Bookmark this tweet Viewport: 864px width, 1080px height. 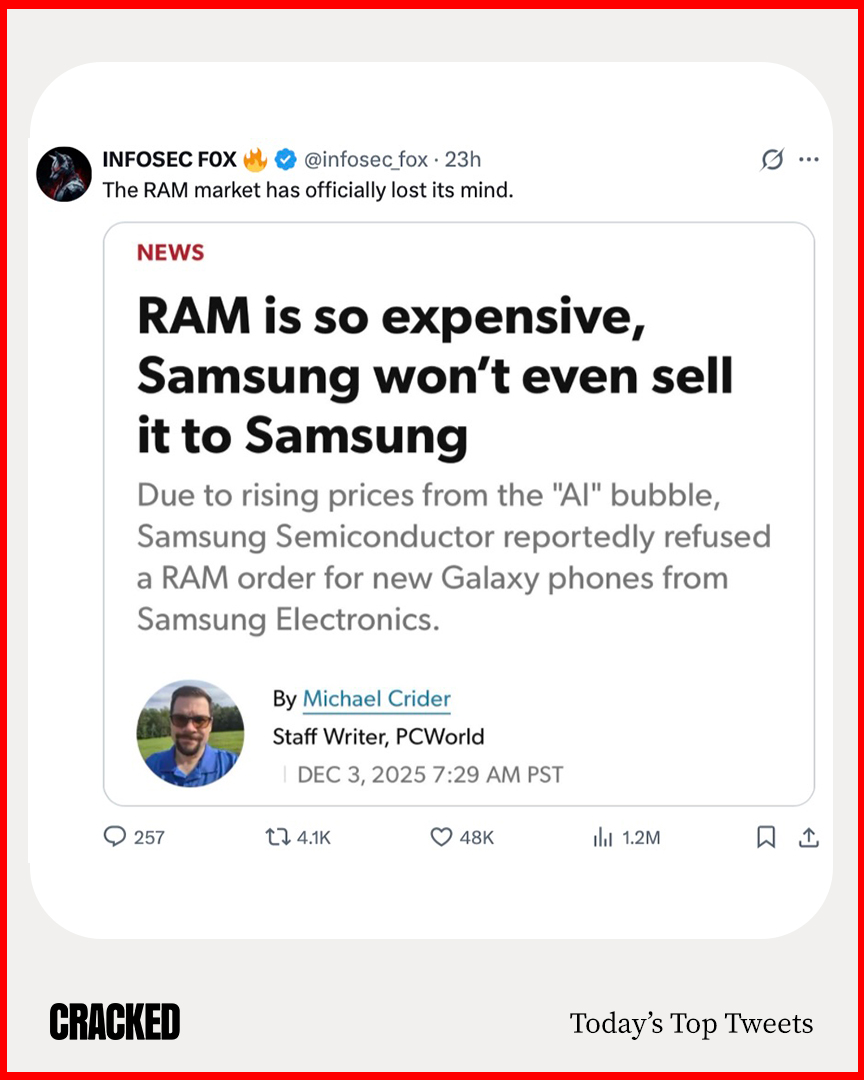[x=766, y=836]
